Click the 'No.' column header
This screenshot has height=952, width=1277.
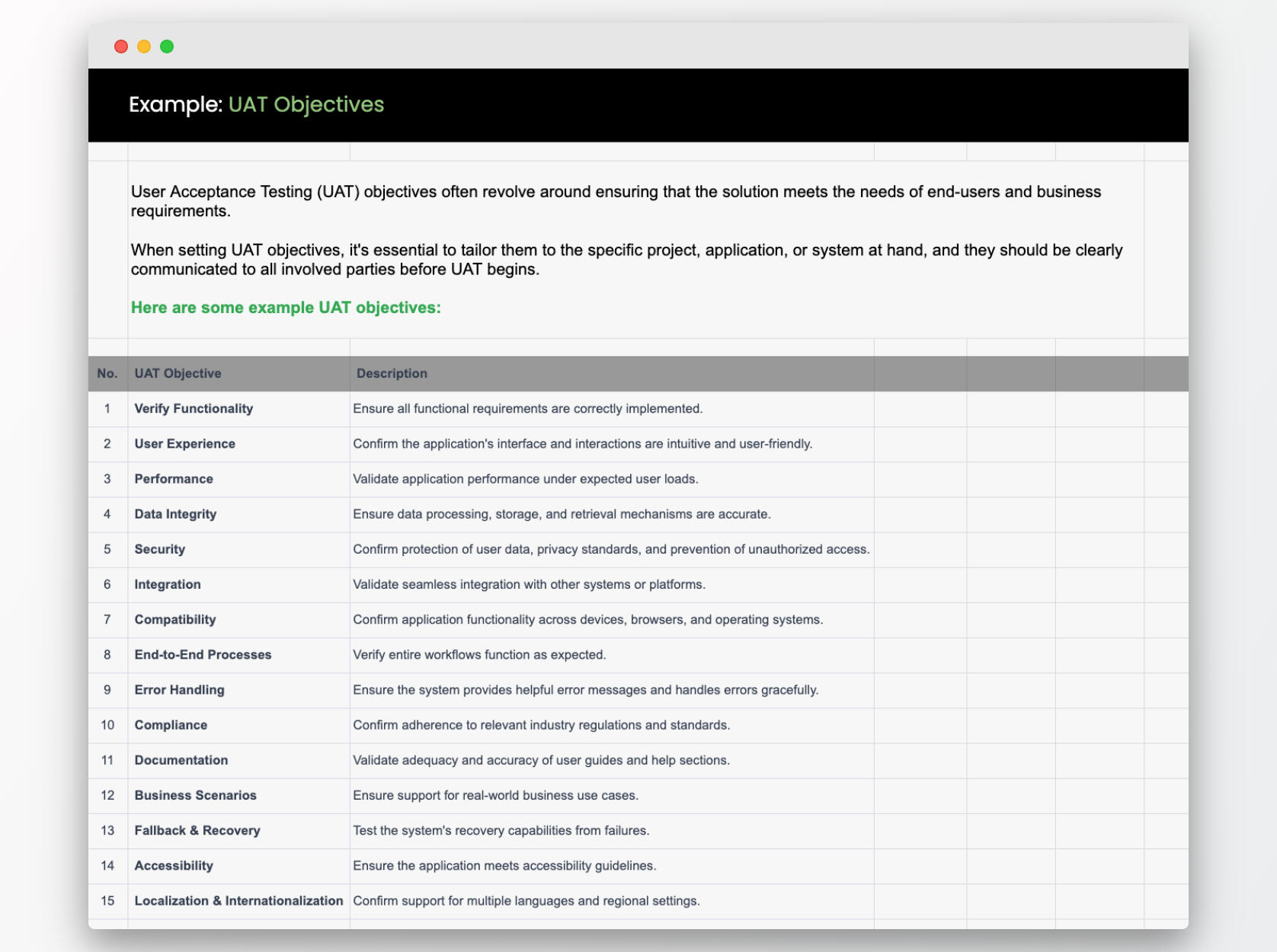[x=107, y=373]
